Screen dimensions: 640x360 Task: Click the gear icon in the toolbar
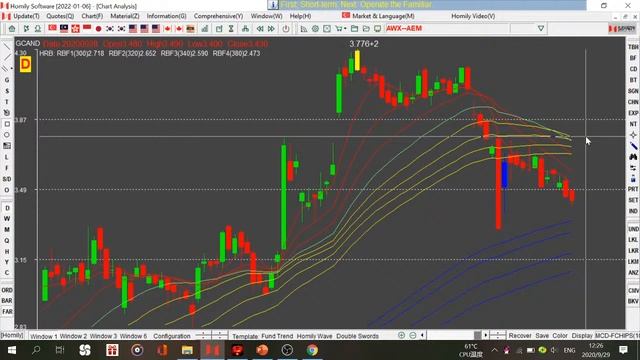click(x=315, y=29)
